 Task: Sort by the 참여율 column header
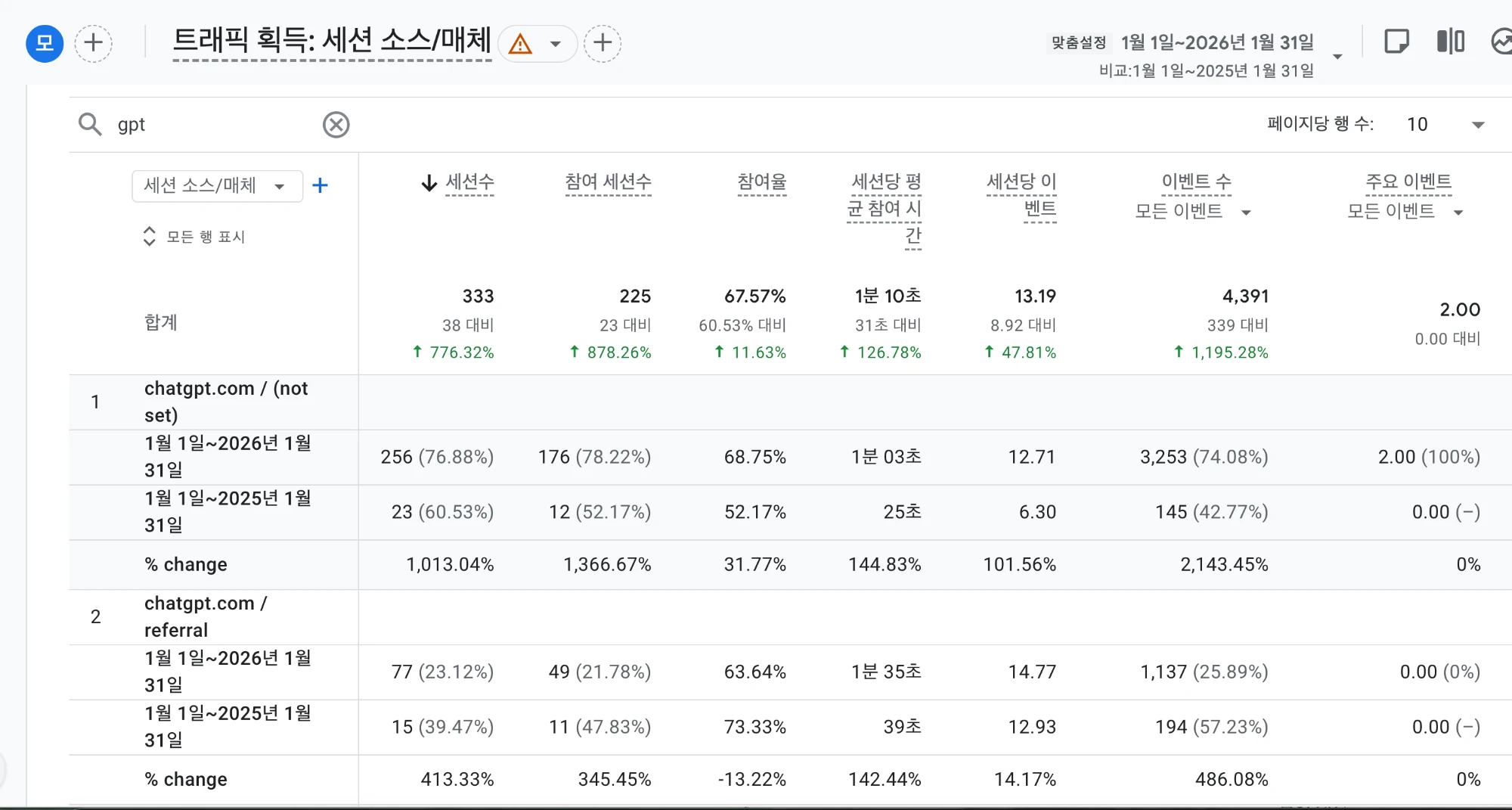[762, 182]
